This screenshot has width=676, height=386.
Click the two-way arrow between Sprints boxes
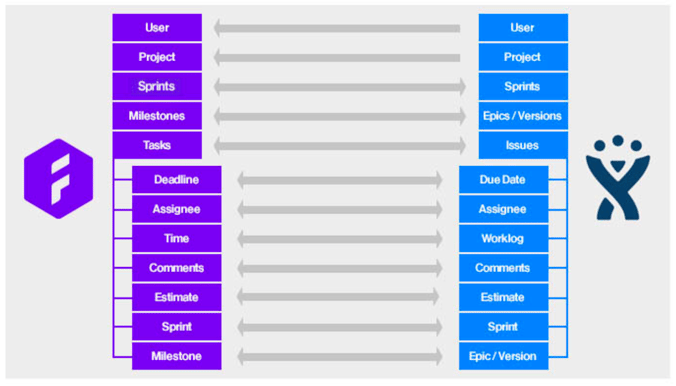340,87
